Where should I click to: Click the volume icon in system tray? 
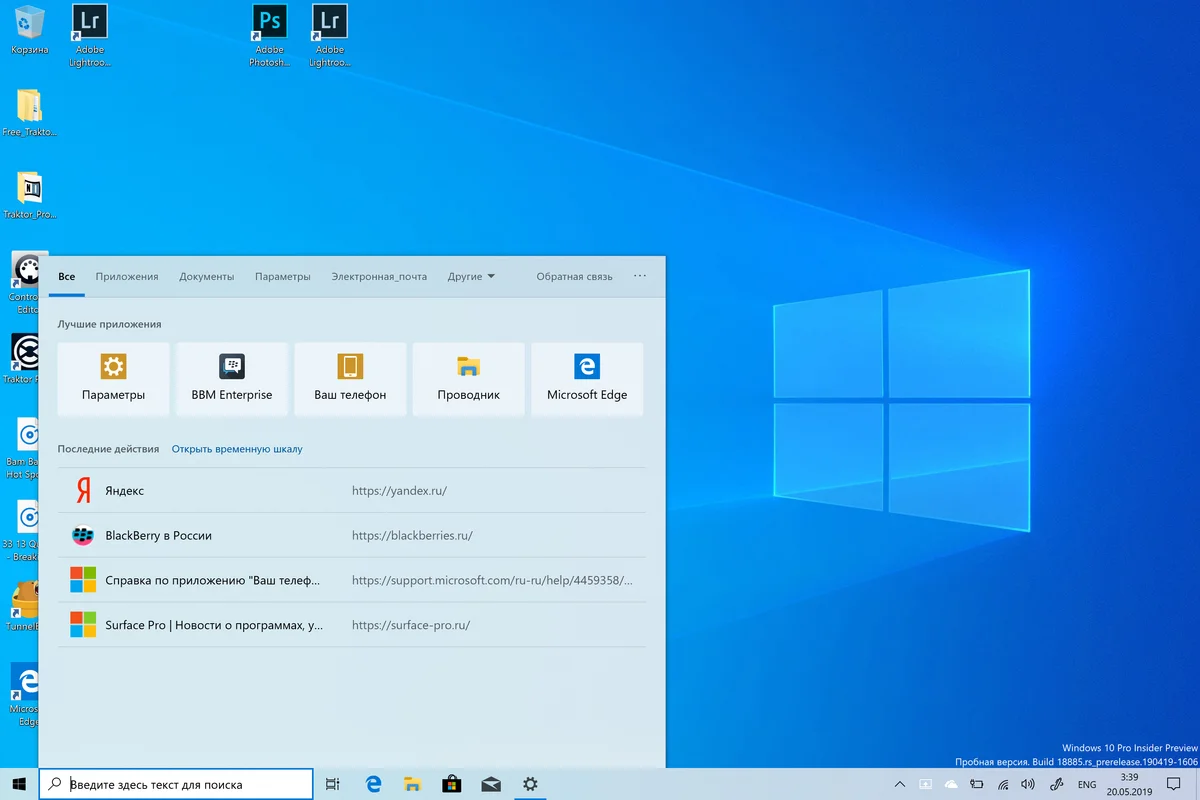(1027, 784)
